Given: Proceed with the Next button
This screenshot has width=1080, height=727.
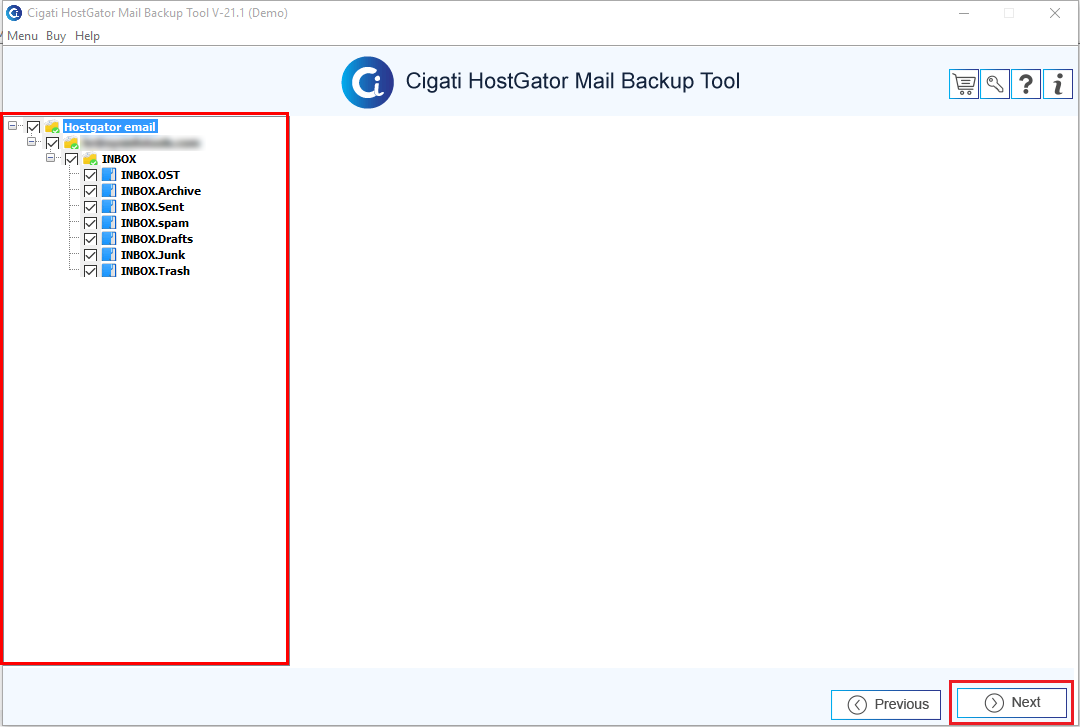Looking at the screenshot, I should tap(1012, 702).
